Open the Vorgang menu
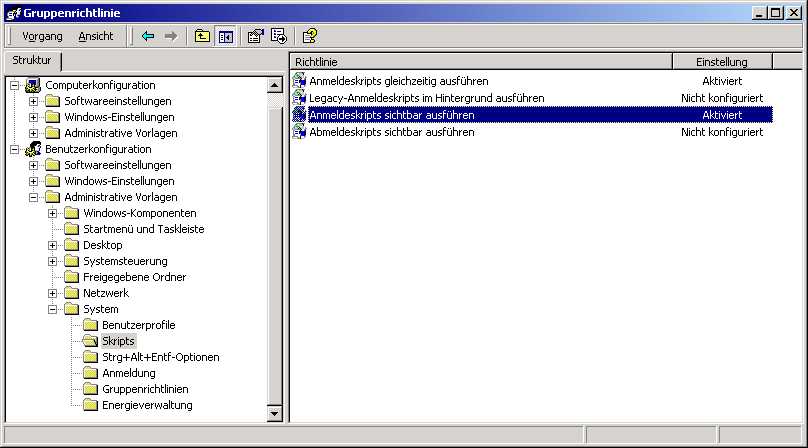808x448 pixels. [42, 36]
